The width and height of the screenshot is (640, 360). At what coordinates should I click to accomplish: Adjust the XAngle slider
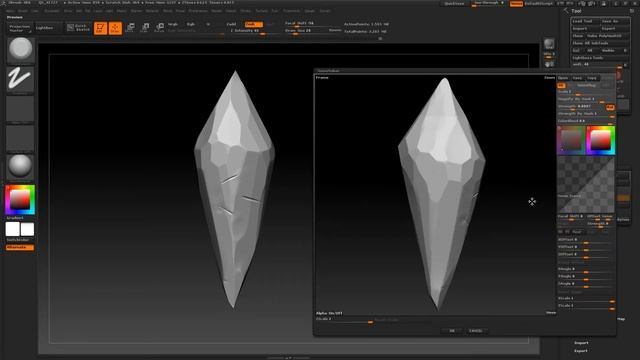(x=586, y=269)
